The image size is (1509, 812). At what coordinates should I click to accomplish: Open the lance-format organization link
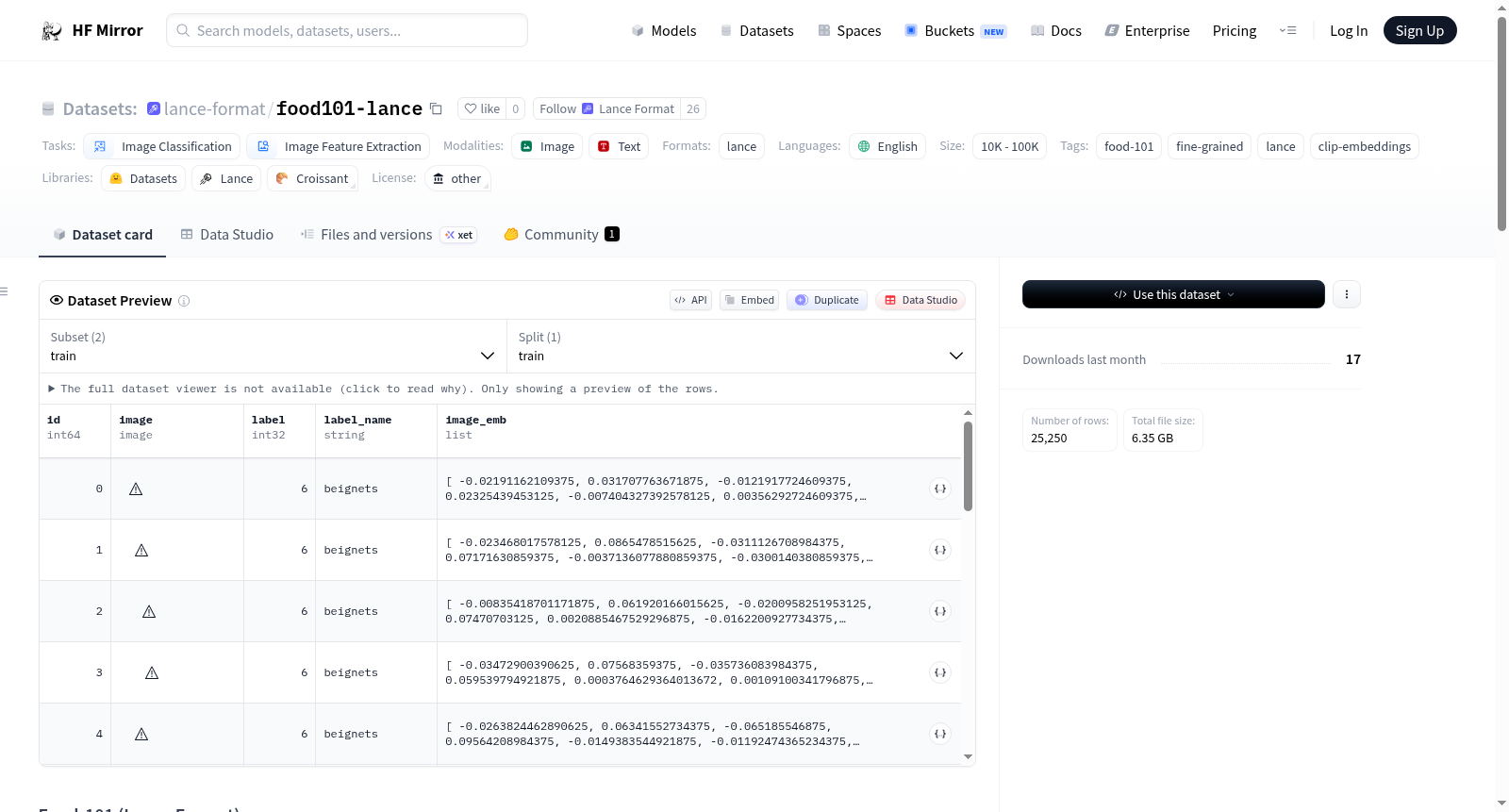(x=214, y=108)
